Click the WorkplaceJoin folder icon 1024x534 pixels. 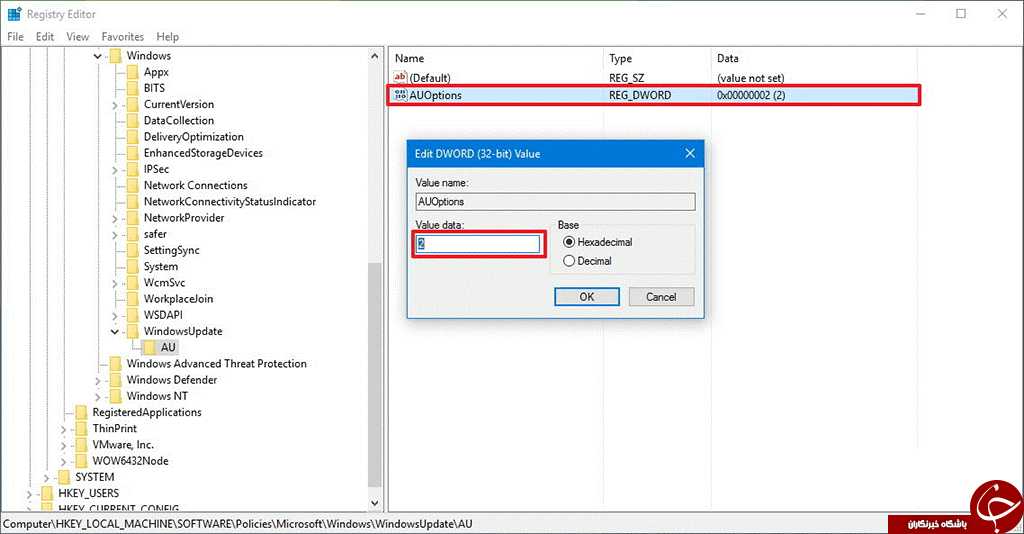pos(133,299)
